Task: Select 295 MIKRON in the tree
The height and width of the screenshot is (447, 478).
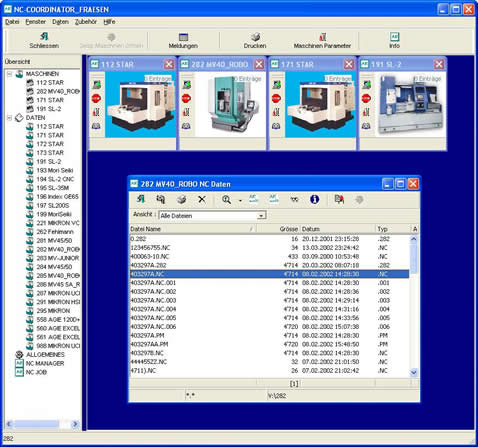Action: [x=53, y=311]
